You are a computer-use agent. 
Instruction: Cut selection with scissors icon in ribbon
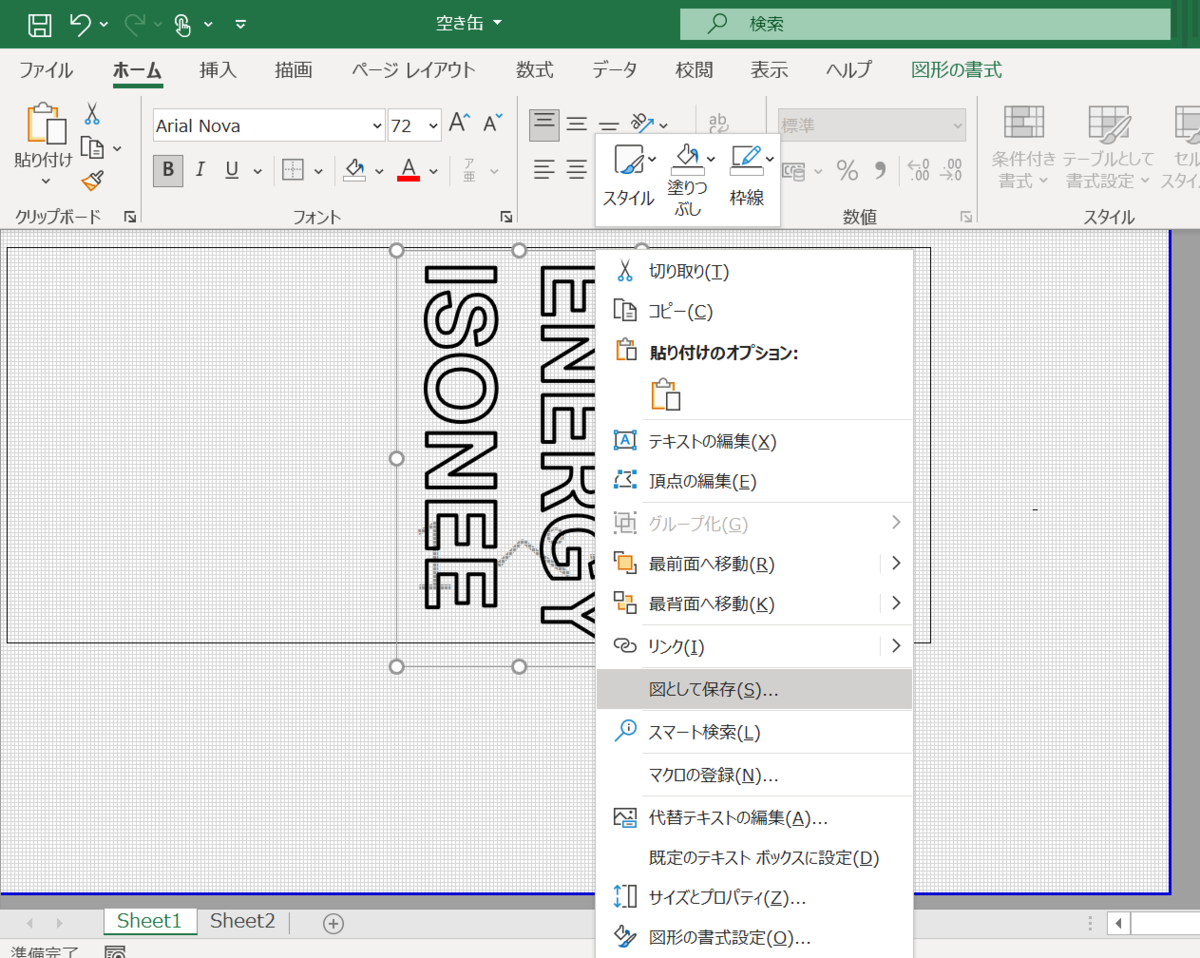point(92,114)
